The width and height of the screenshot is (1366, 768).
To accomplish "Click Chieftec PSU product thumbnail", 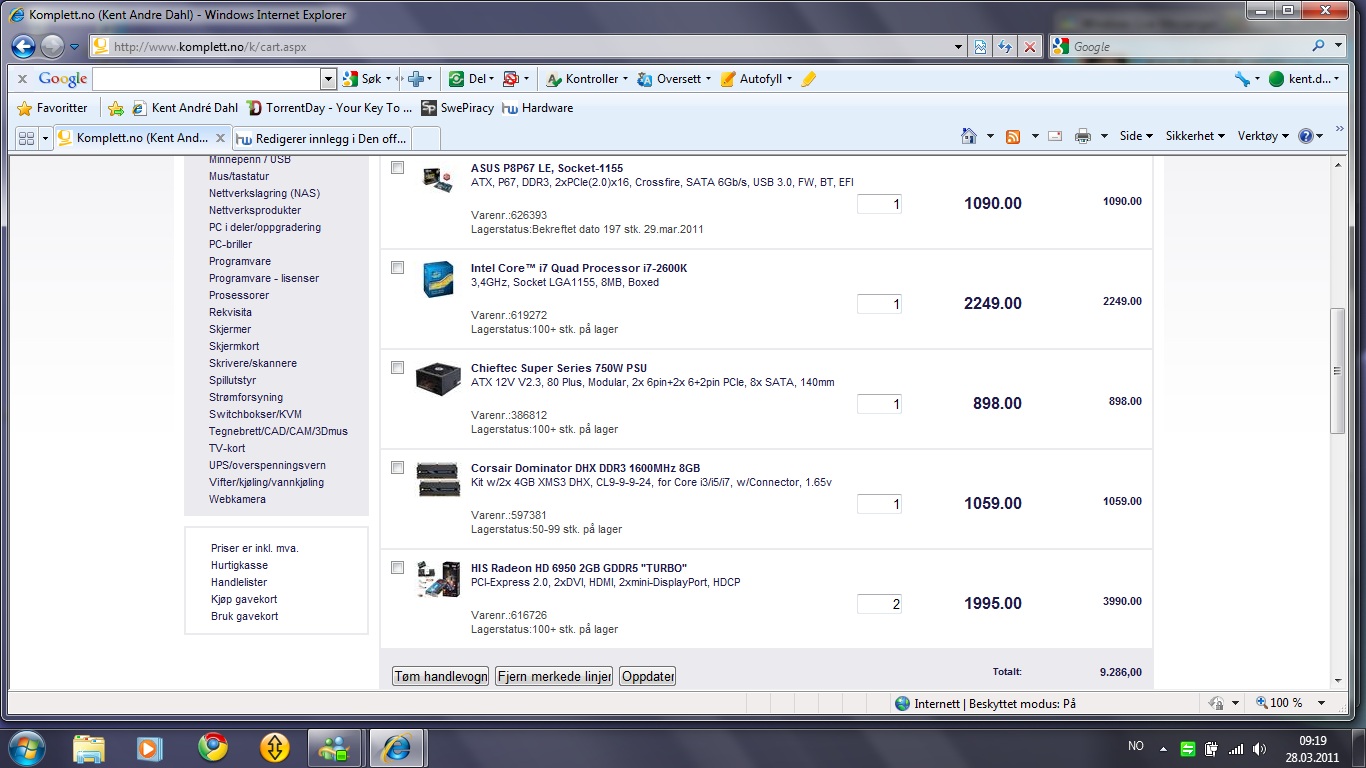I will click(438, 379).
